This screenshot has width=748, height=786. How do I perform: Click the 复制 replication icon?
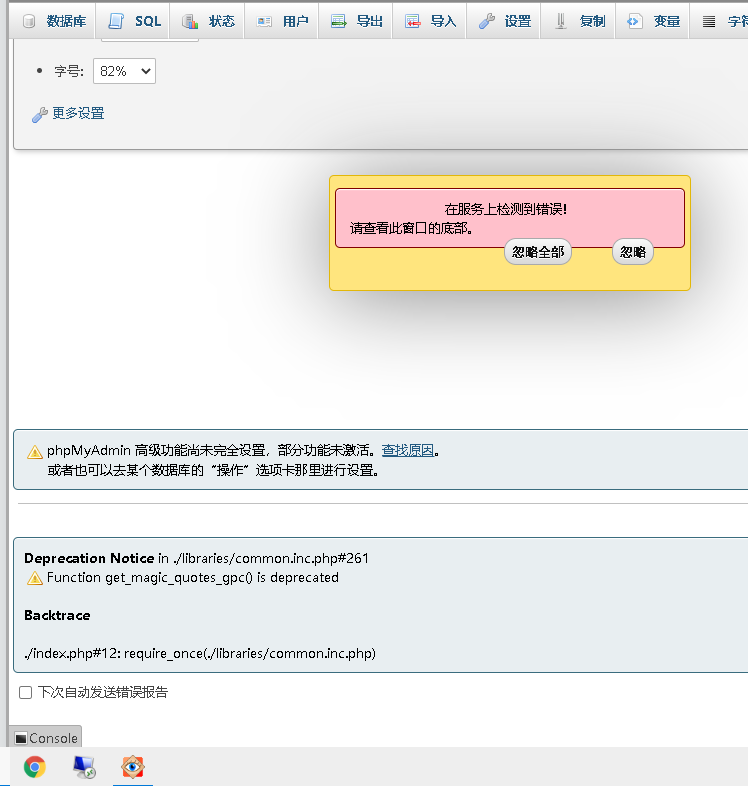coord(561,21)
